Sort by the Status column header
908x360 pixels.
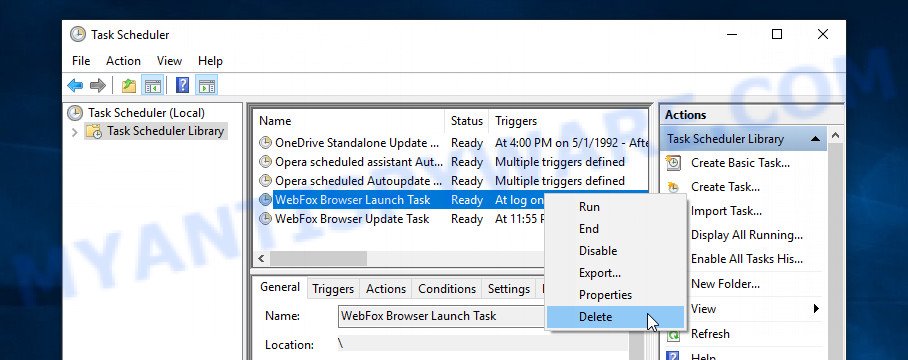(x=467, y=121)
